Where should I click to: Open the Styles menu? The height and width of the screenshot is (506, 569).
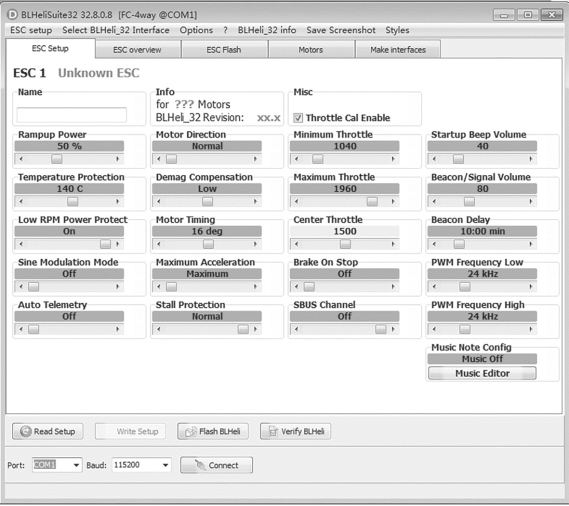coord(397,30)
